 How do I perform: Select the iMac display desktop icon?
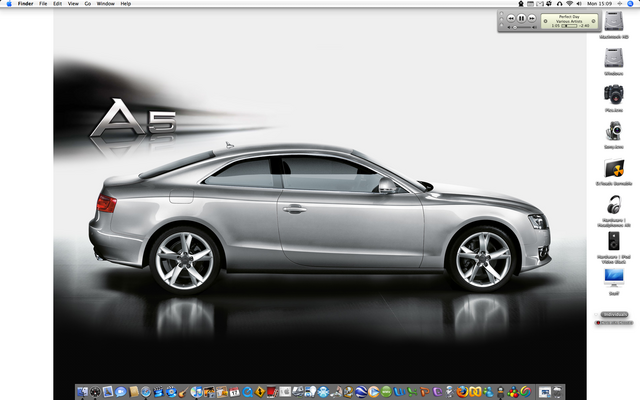[x=614, y=278]
